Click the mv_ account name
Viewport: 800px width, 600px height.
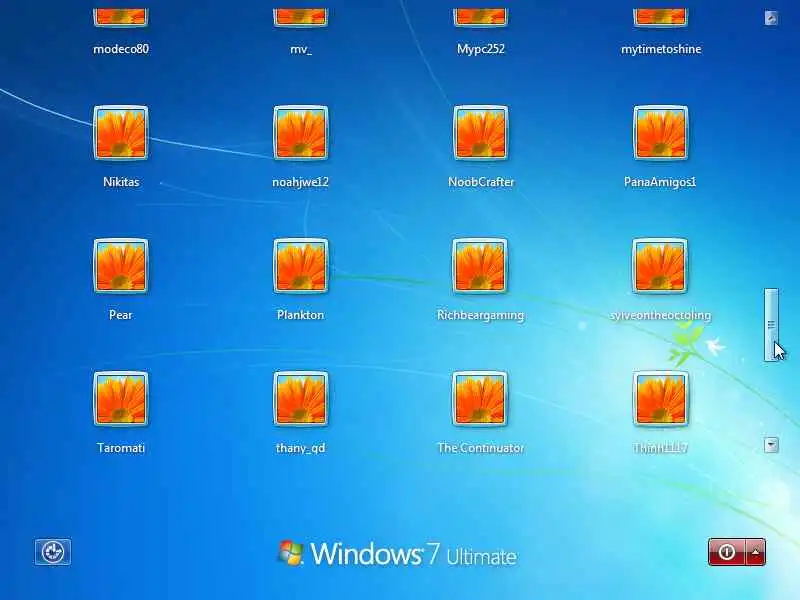[x=301, y=49]
